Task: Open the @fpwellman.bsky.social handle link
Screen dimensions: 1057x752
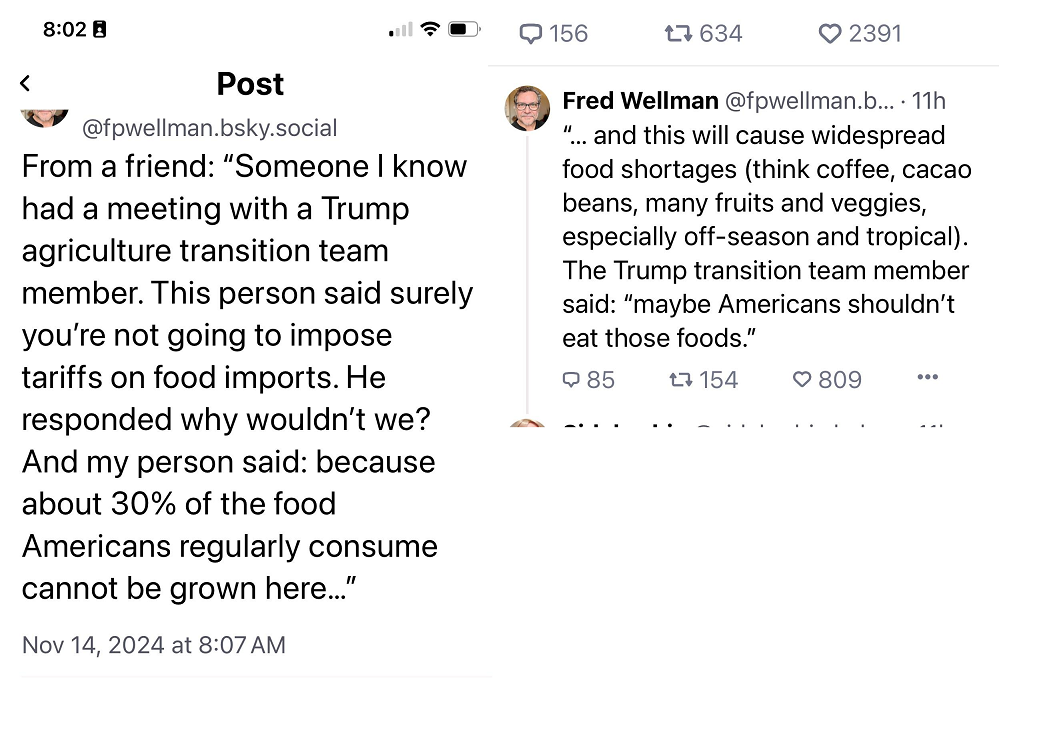Action: (x=210, y=127)
